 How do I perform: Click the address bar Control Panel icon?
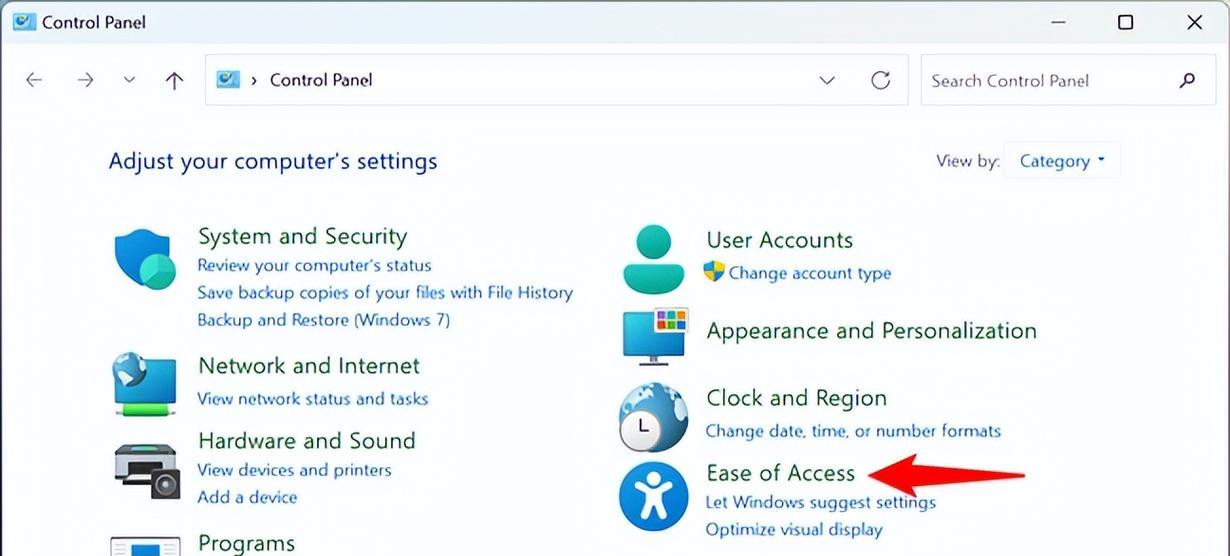click(229, 80)
